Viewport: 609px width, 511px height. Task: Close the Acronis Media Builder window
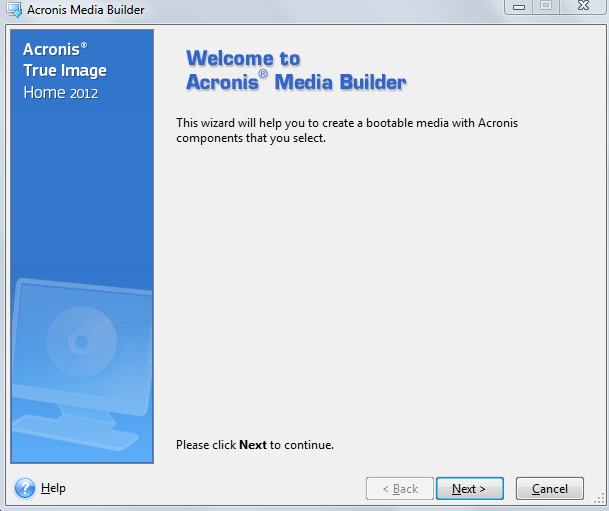tap(583, 6)
